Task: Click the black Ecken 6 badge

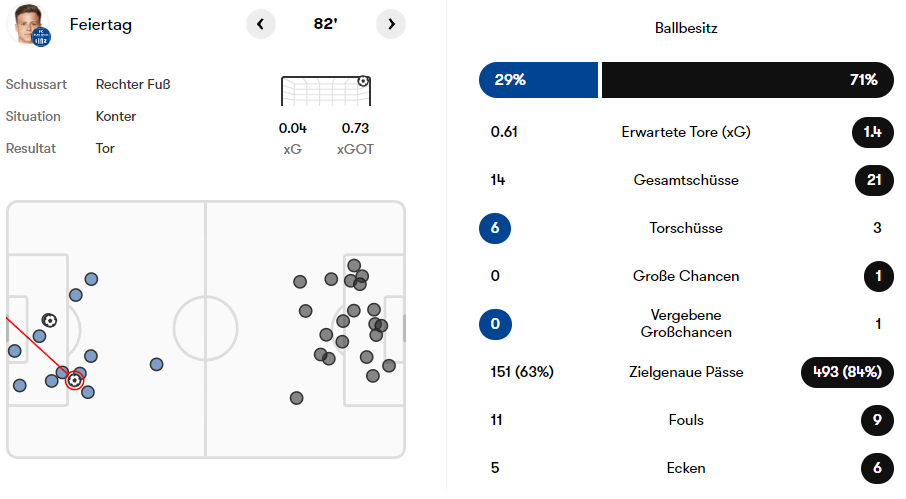Action: click(877, 468)
